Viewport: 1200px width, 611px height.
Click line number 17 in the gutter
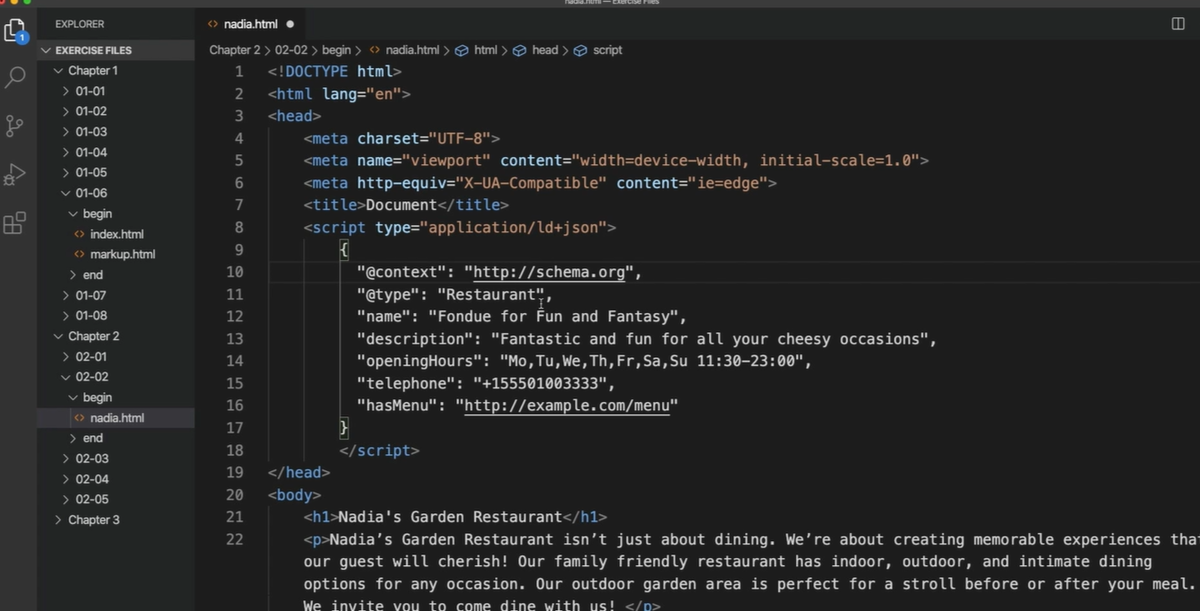234,428
